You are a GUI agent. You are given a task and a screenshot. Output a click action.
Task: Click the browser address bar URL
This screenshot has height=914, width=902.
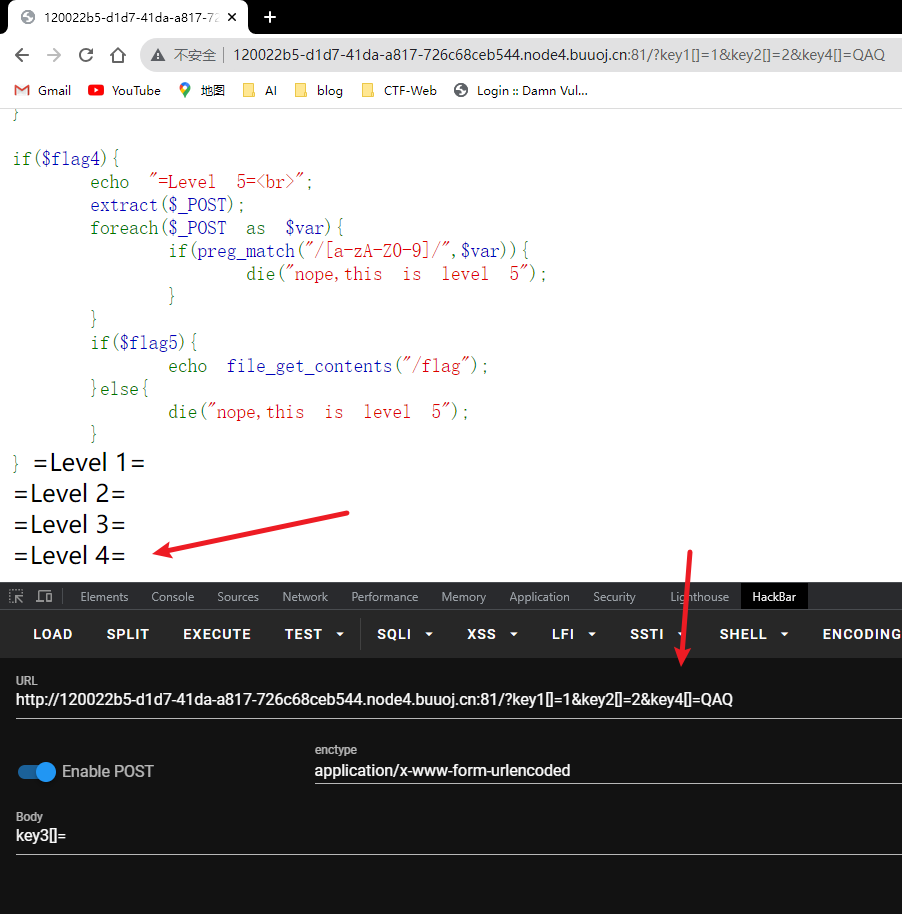pyautogui.click(x=559, y=55)
